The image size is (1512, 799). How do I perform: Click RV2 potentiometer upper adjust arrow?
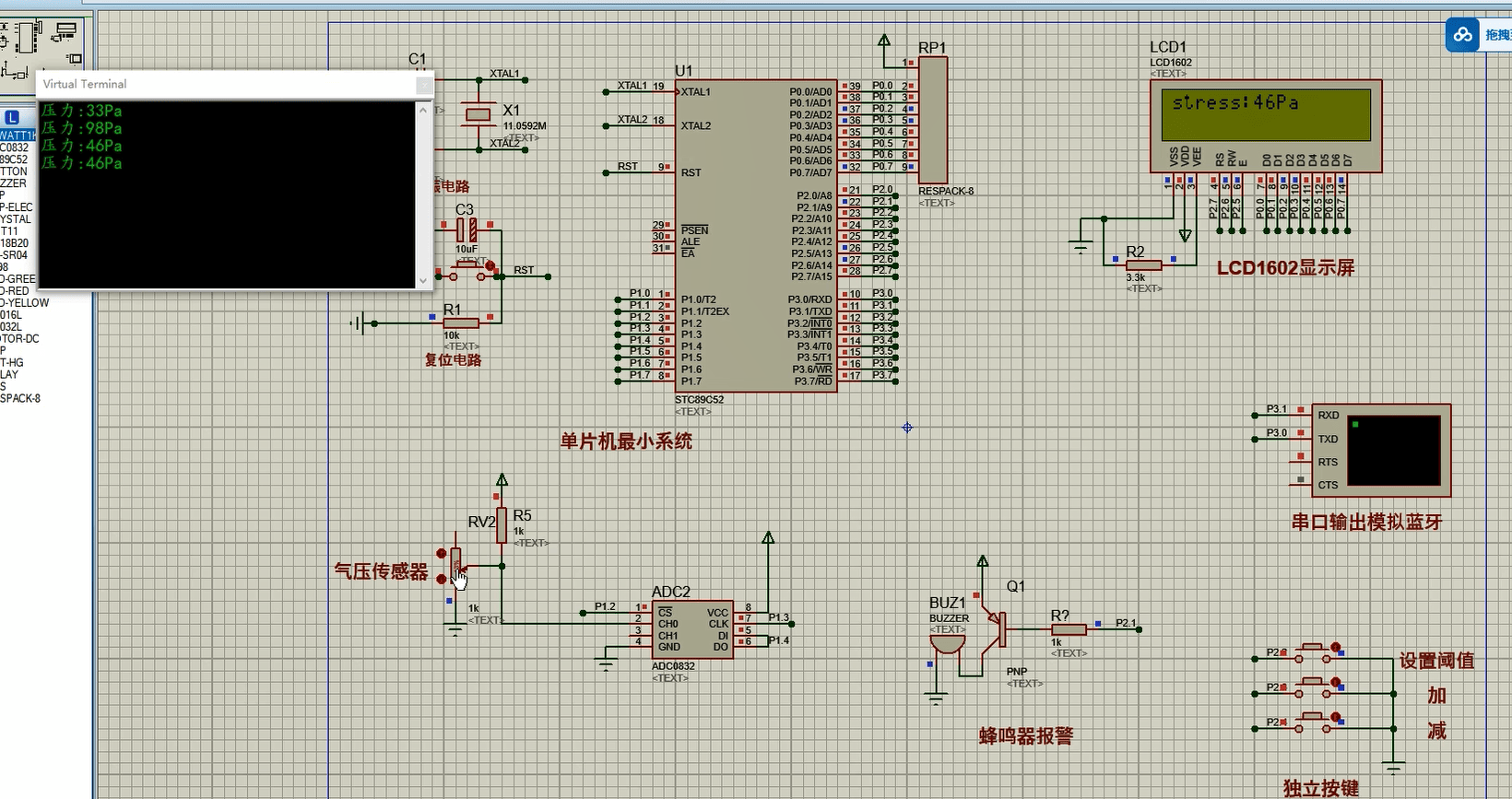442,554
